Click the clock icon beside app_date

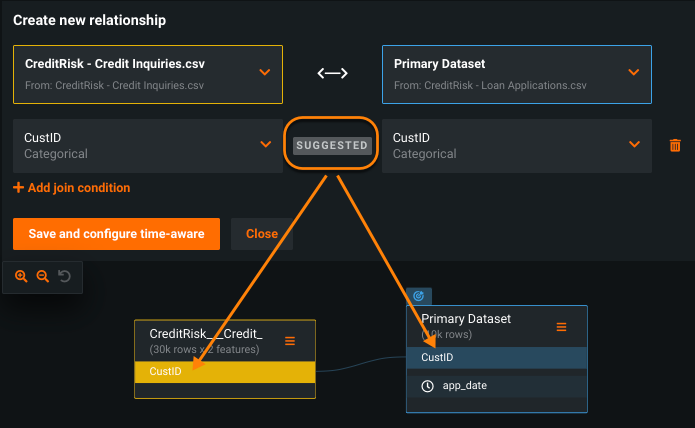[x=428, y=385]
